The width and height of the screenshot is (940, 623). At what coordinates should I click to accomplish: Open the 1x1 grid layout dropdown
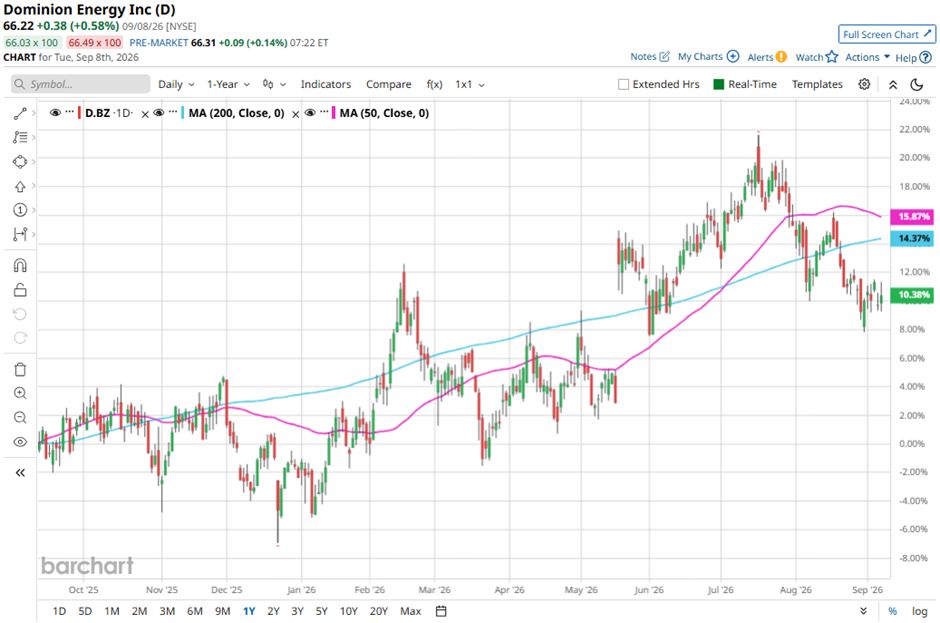(469, 85)
